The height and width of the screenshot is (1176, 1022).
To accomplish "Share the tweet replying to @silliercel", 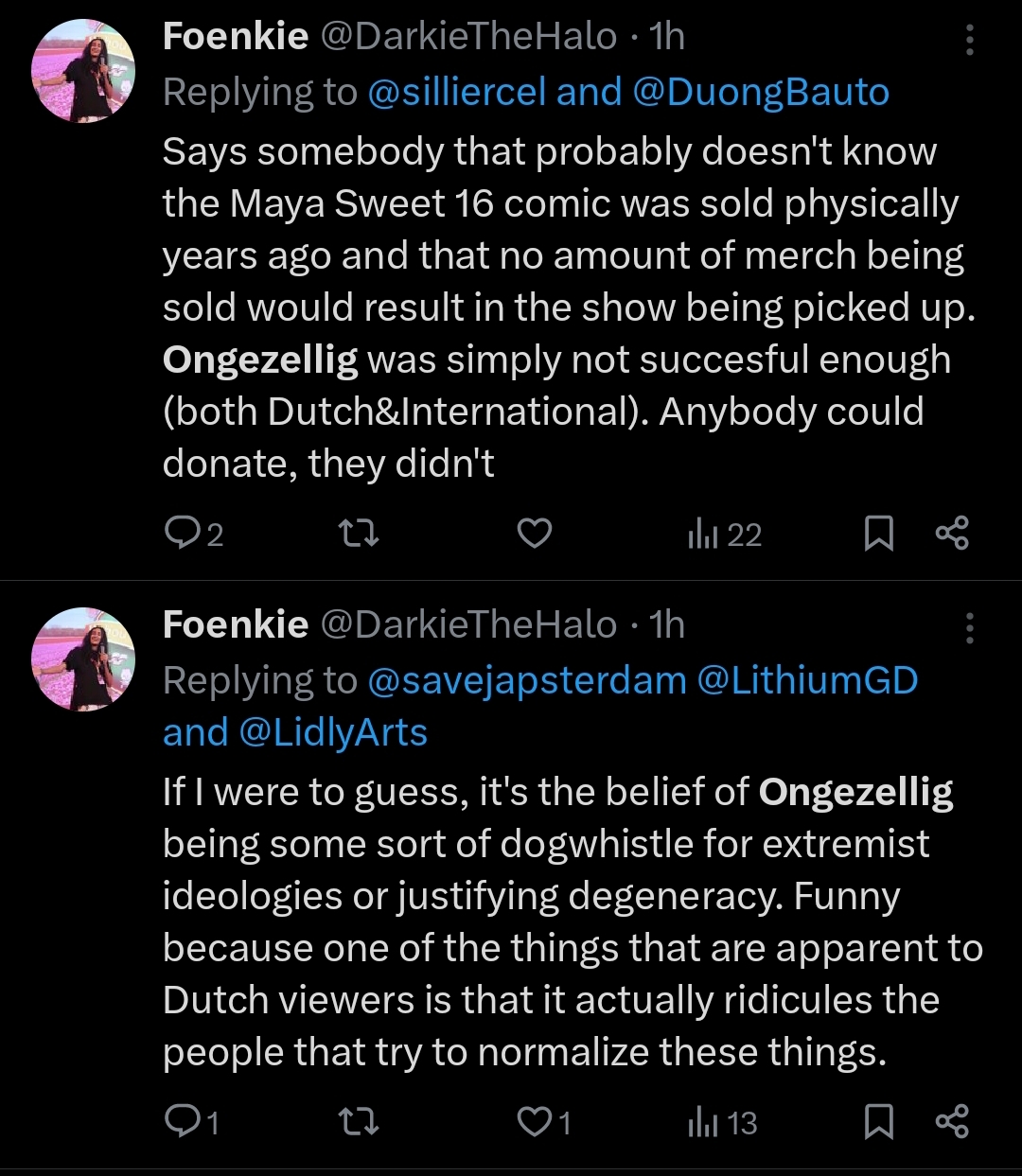I will pyautogui.click(x=952, y=535).
